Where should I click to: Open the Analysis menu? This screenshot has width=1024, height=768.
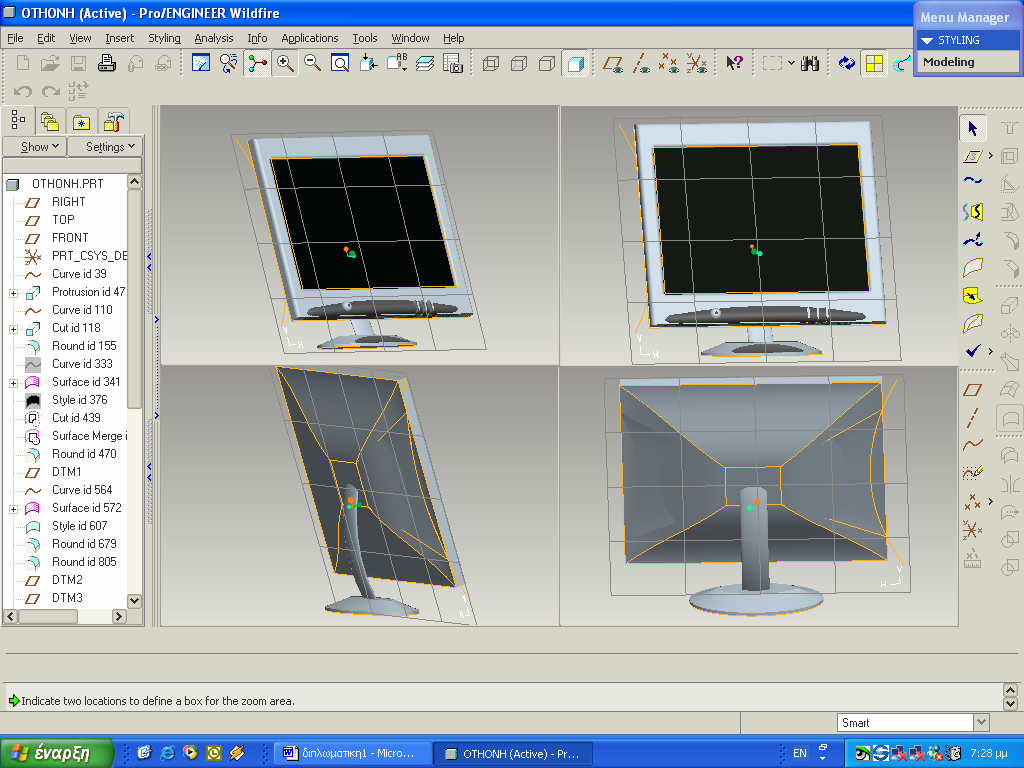click(x=214, y=39)
